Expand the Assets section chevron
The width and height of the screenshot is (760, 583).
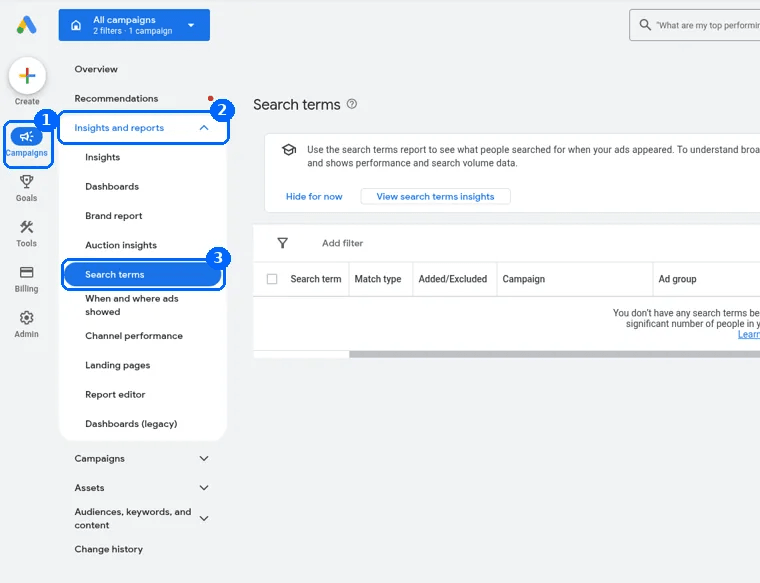point(204,488)
